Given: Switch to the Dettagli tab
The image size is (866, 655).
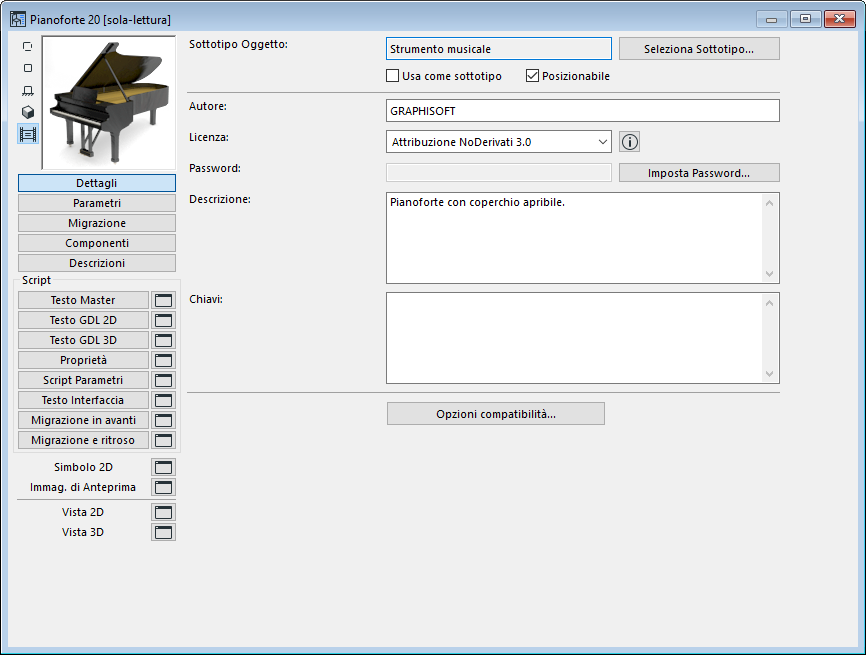Looking at the screenshot, I should coord(97,183).
